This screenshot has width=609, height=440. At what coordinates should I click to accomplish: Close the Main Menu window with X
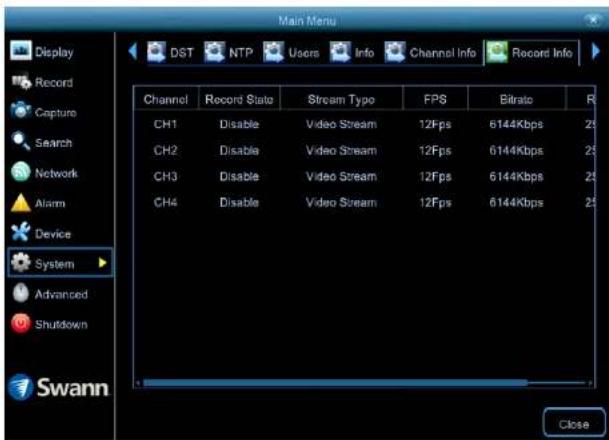coord(593,20)
